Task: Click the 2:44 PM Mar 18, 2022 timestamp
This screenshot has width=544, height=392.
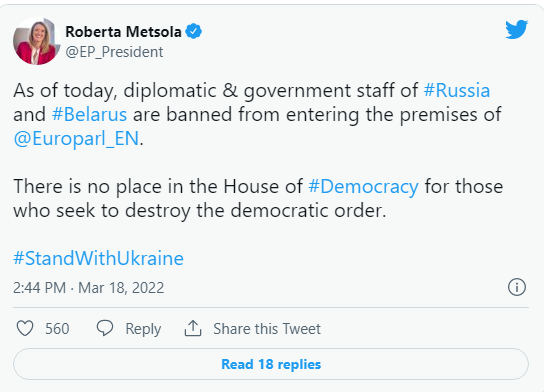Action: (x=88, y=288)
